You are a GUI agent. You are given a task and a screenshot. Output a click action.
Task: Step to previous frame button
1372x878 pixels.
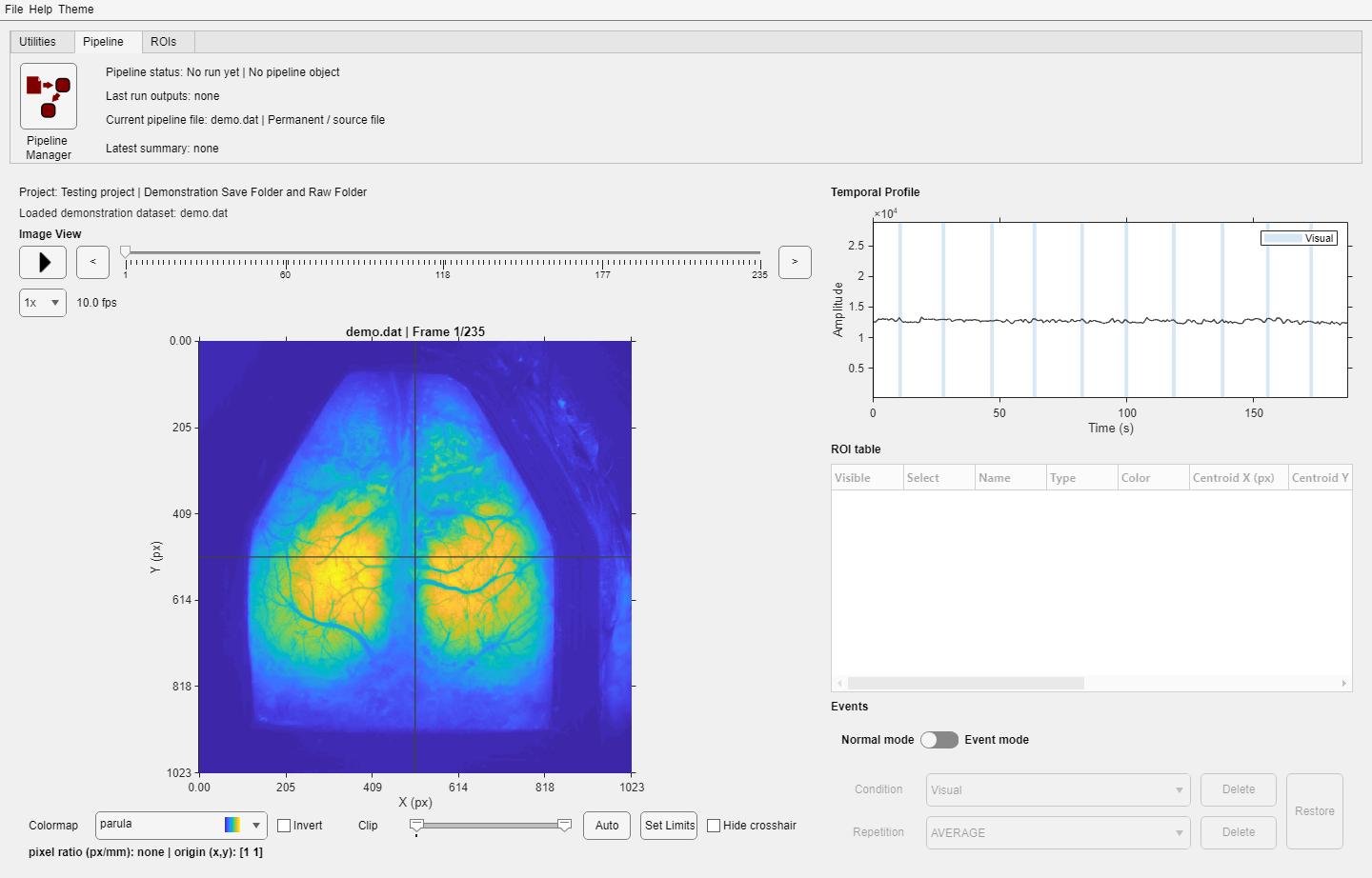92,262
